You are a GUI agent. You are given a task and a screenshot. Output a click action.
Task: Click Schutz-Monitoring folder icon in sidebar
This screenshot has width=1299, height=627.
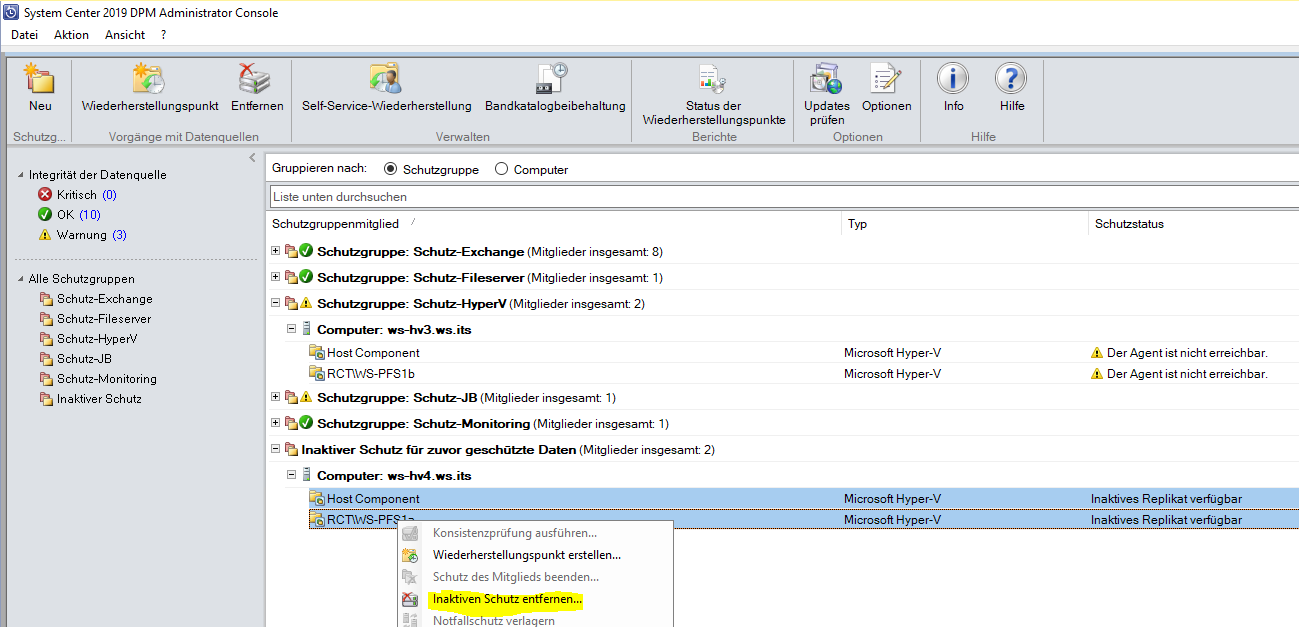pos(46,379)
